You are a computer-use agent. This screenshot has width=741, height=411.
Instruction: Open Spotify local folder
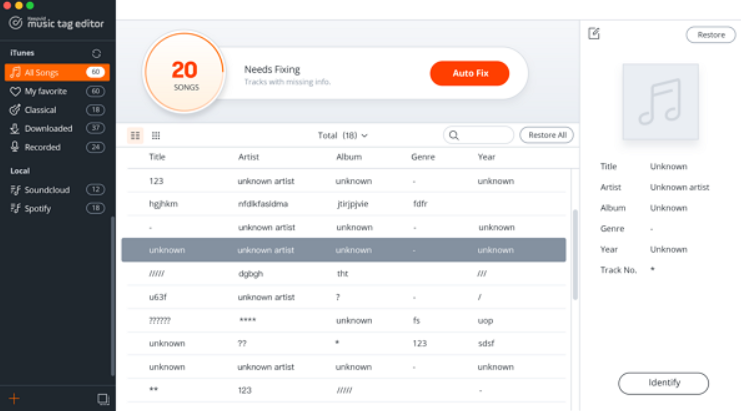40,208
